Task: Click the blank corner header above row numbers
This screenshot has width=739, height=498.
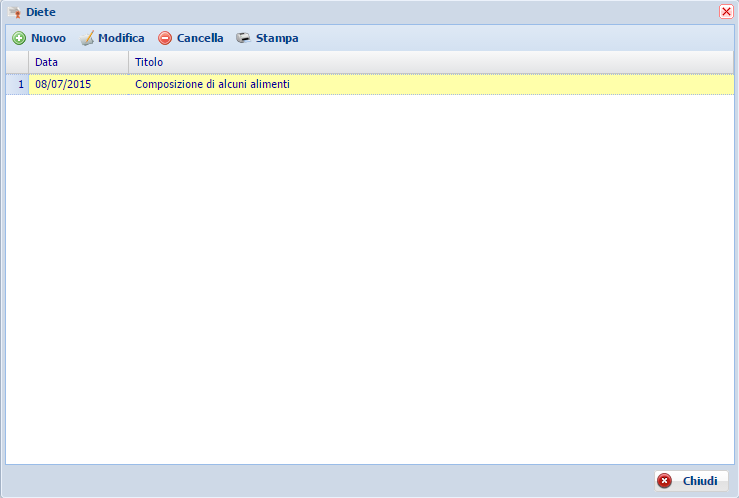Action: pos(18,62)
